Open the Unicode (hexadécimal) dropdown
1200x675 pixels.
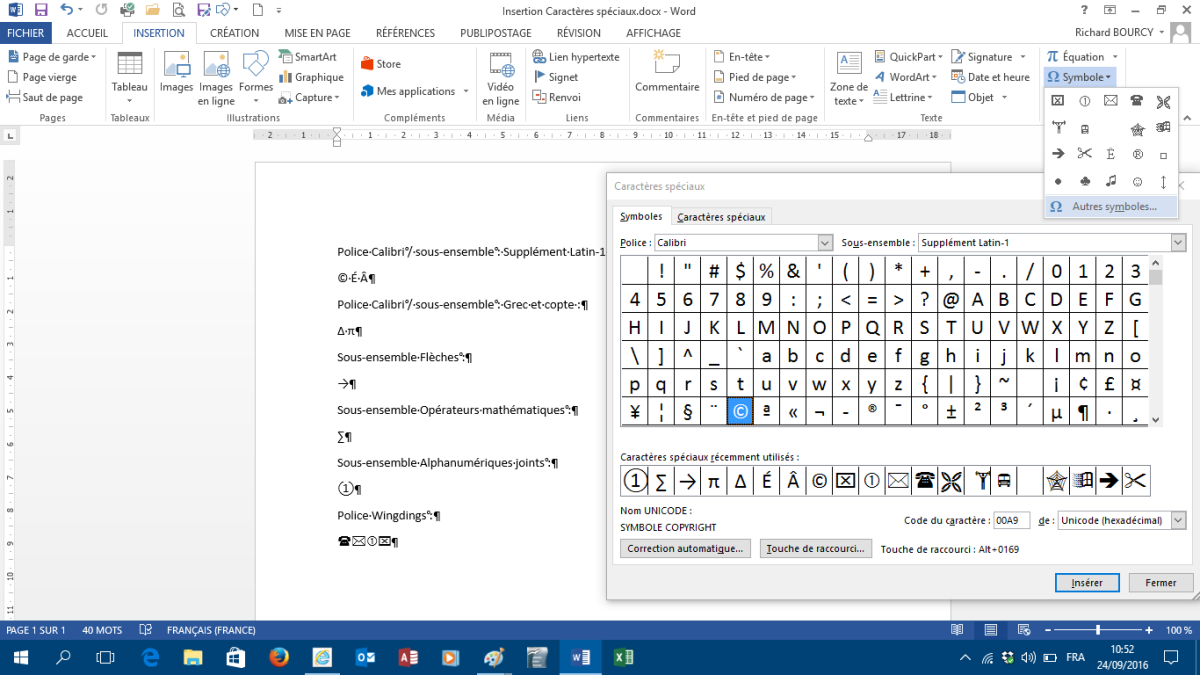[1178, 520]
